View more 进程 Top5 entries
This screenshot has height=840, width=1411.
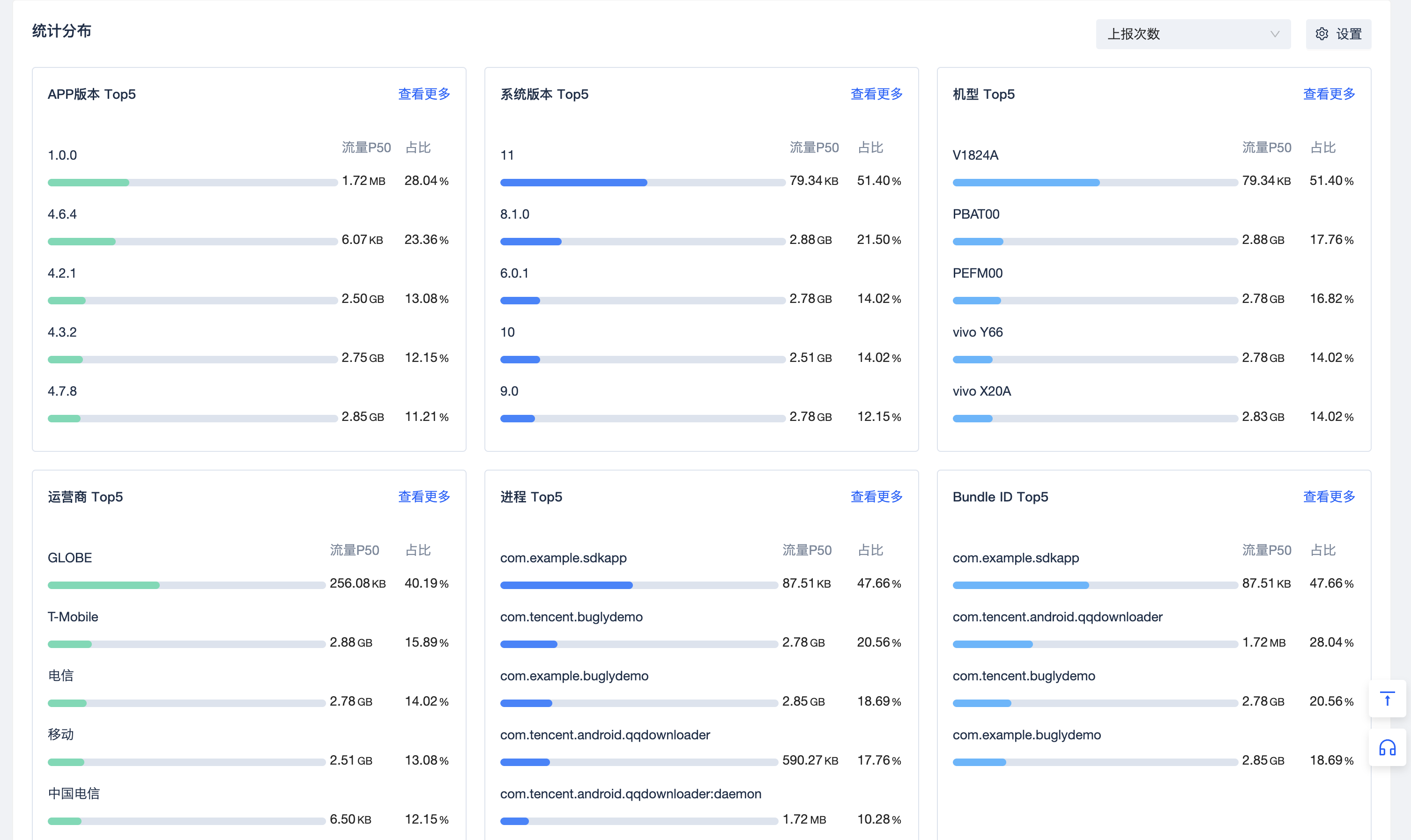click(x=876, y=496)
